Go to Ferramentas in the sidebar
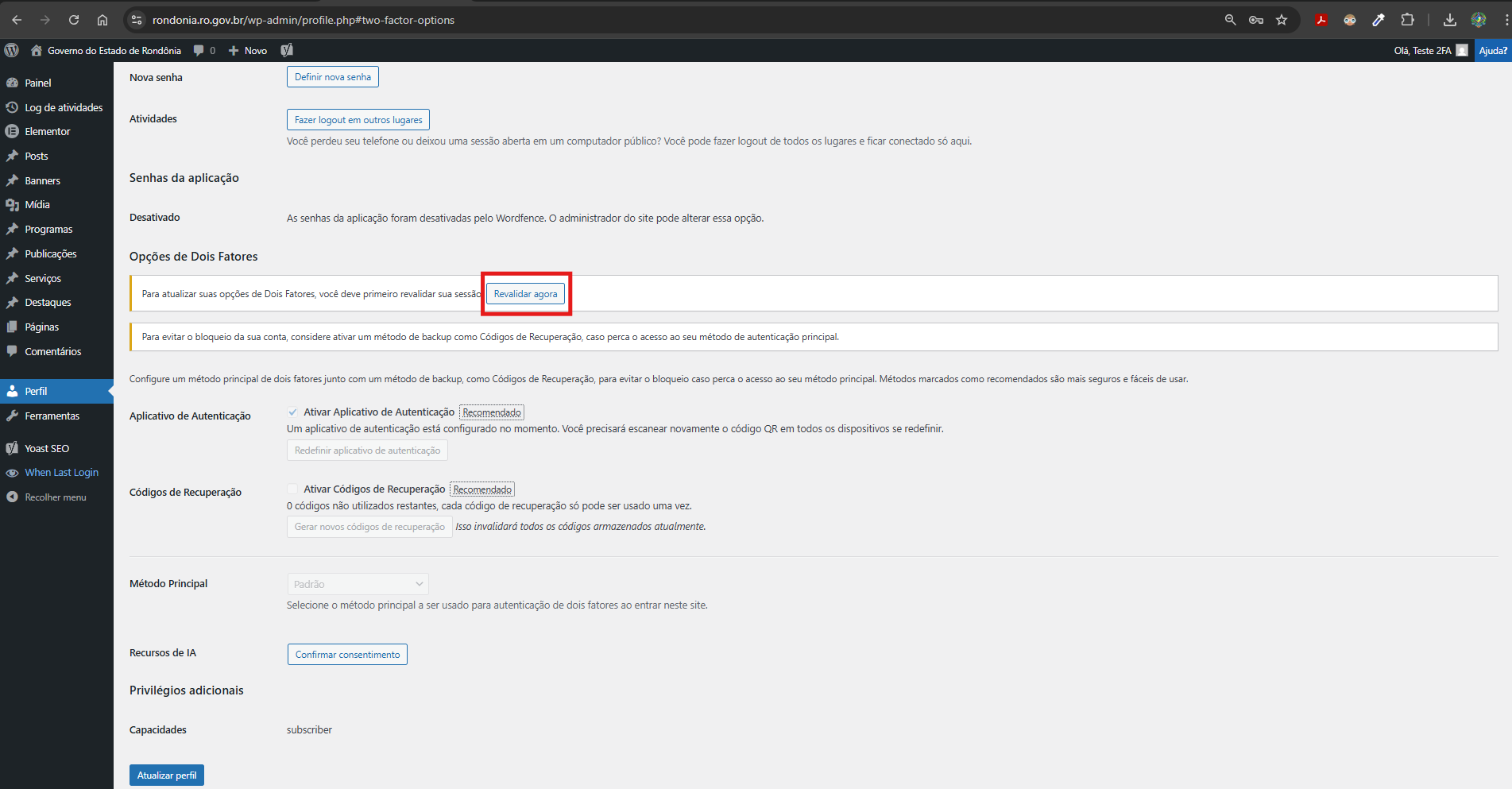1512x789 pixels. tap(52, 416)
